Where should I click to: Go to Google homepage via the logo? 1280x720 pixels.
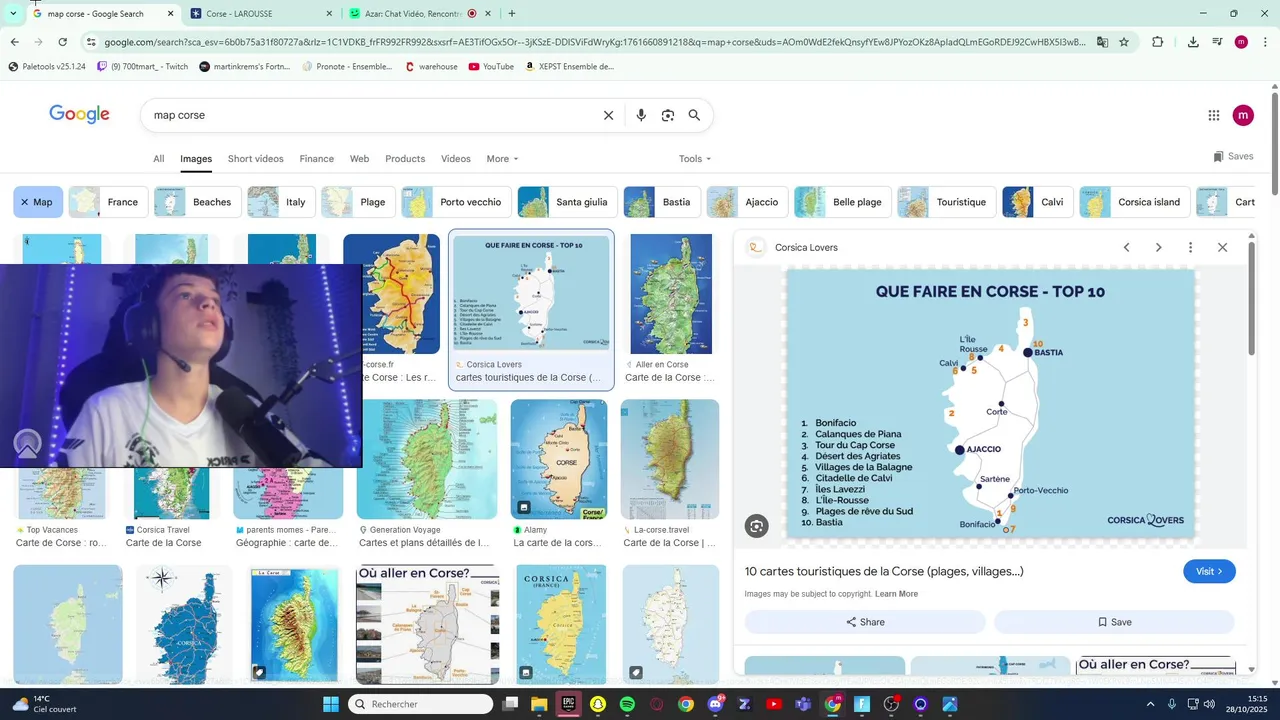(x=79, y=114)
